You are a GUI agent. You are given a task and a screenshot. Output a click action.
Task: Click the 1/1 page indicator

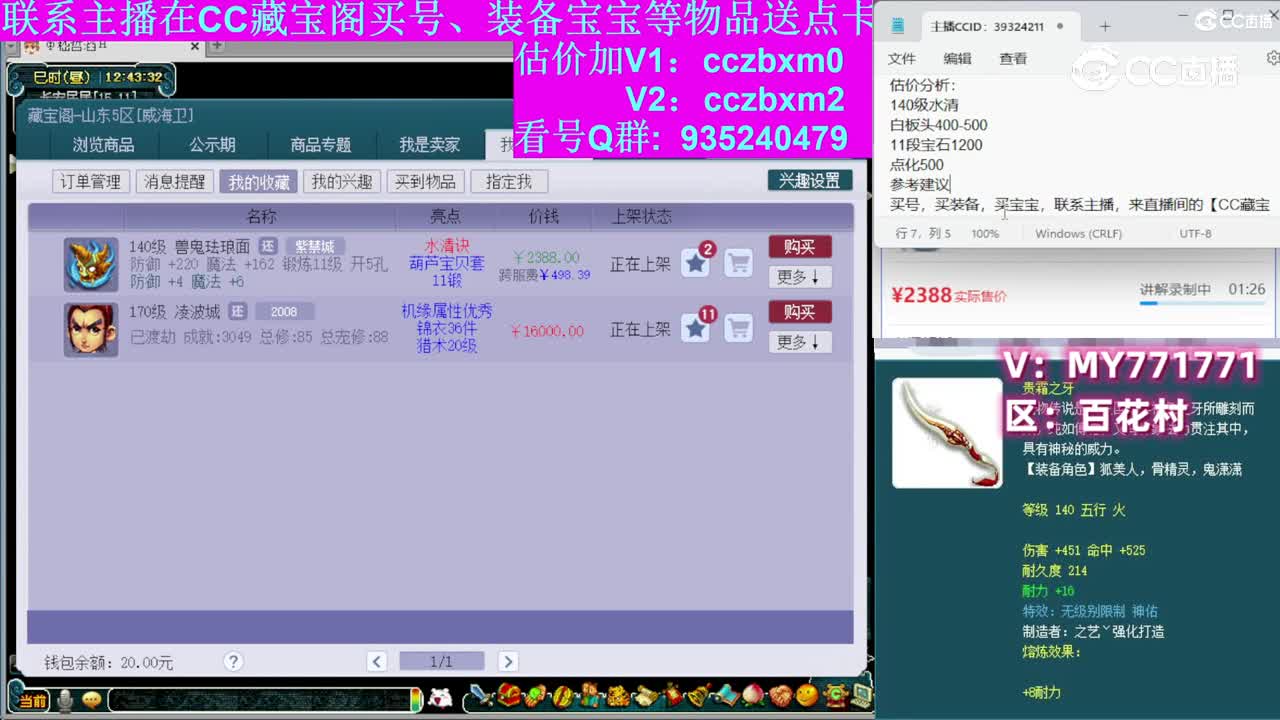click(x=441, y=661)
